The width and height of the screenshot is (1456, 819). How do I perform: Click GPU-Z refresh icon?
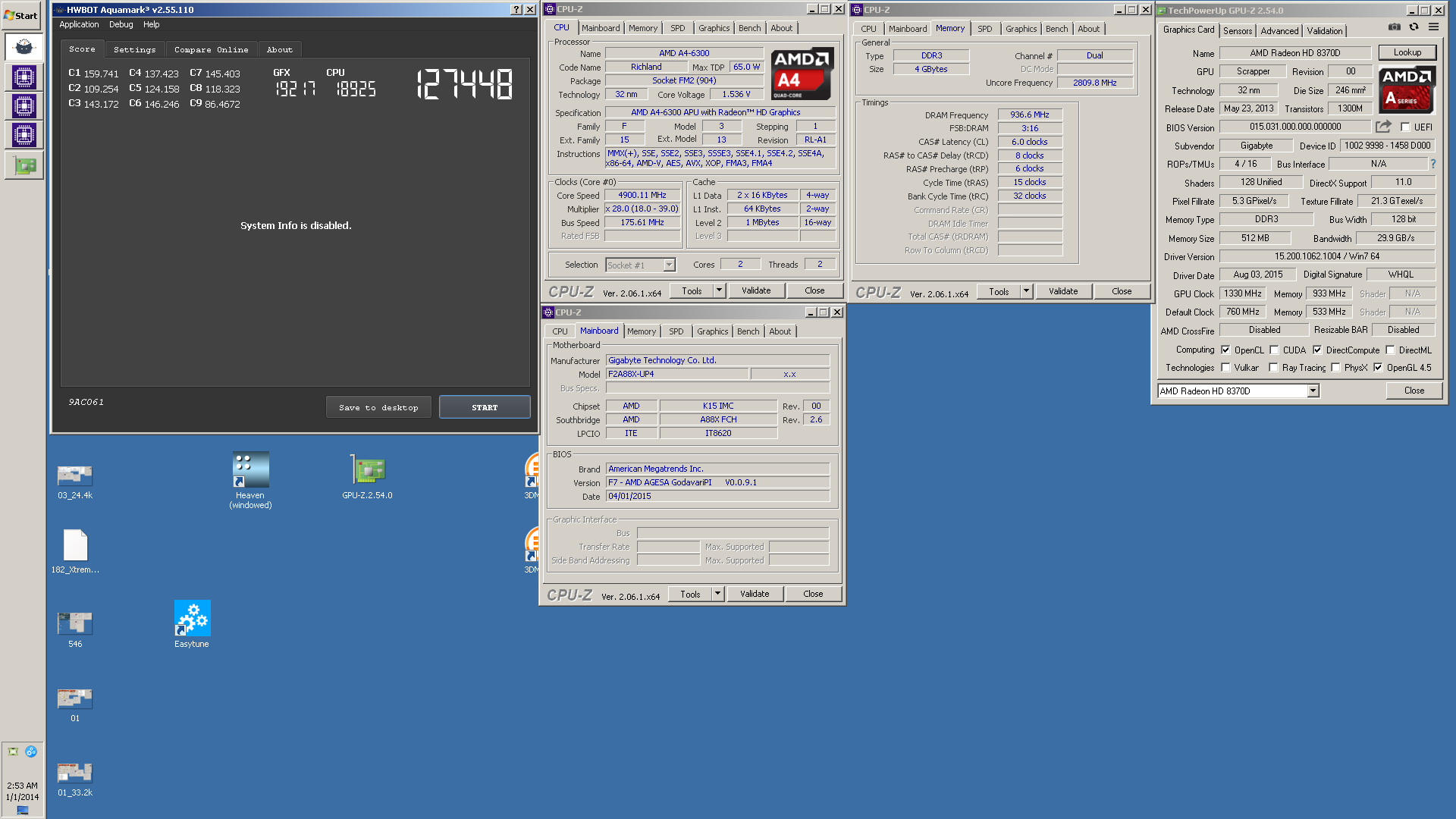(x=1414, y=27)
